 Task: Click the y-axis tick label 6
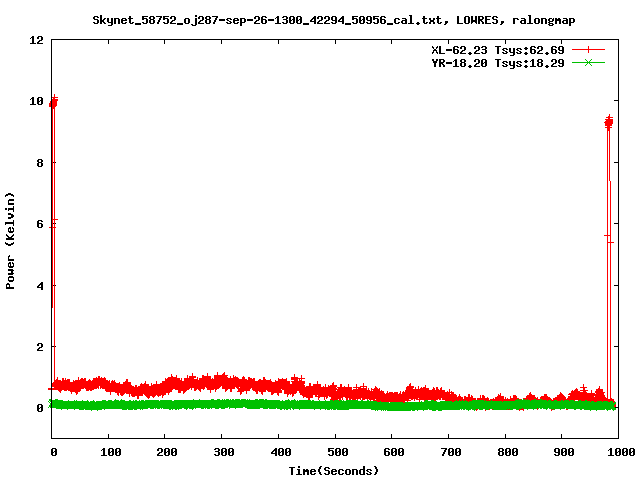click(x=40, y=224)
